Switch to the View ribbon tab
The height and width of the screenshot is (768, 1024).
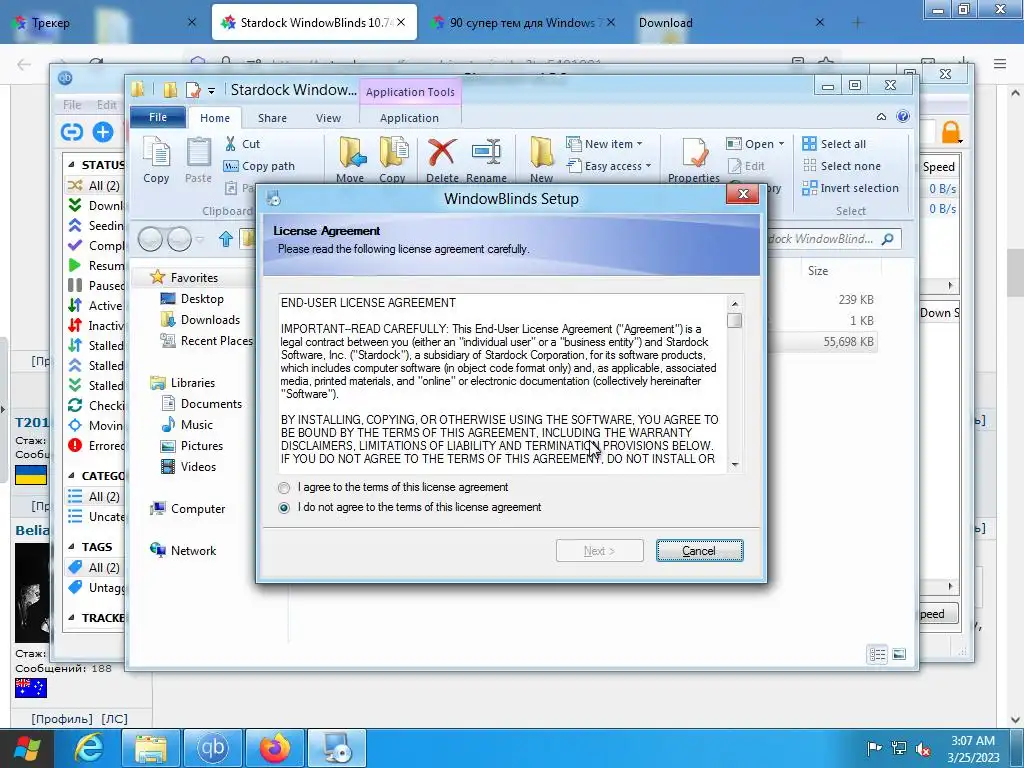coord(328,118)
